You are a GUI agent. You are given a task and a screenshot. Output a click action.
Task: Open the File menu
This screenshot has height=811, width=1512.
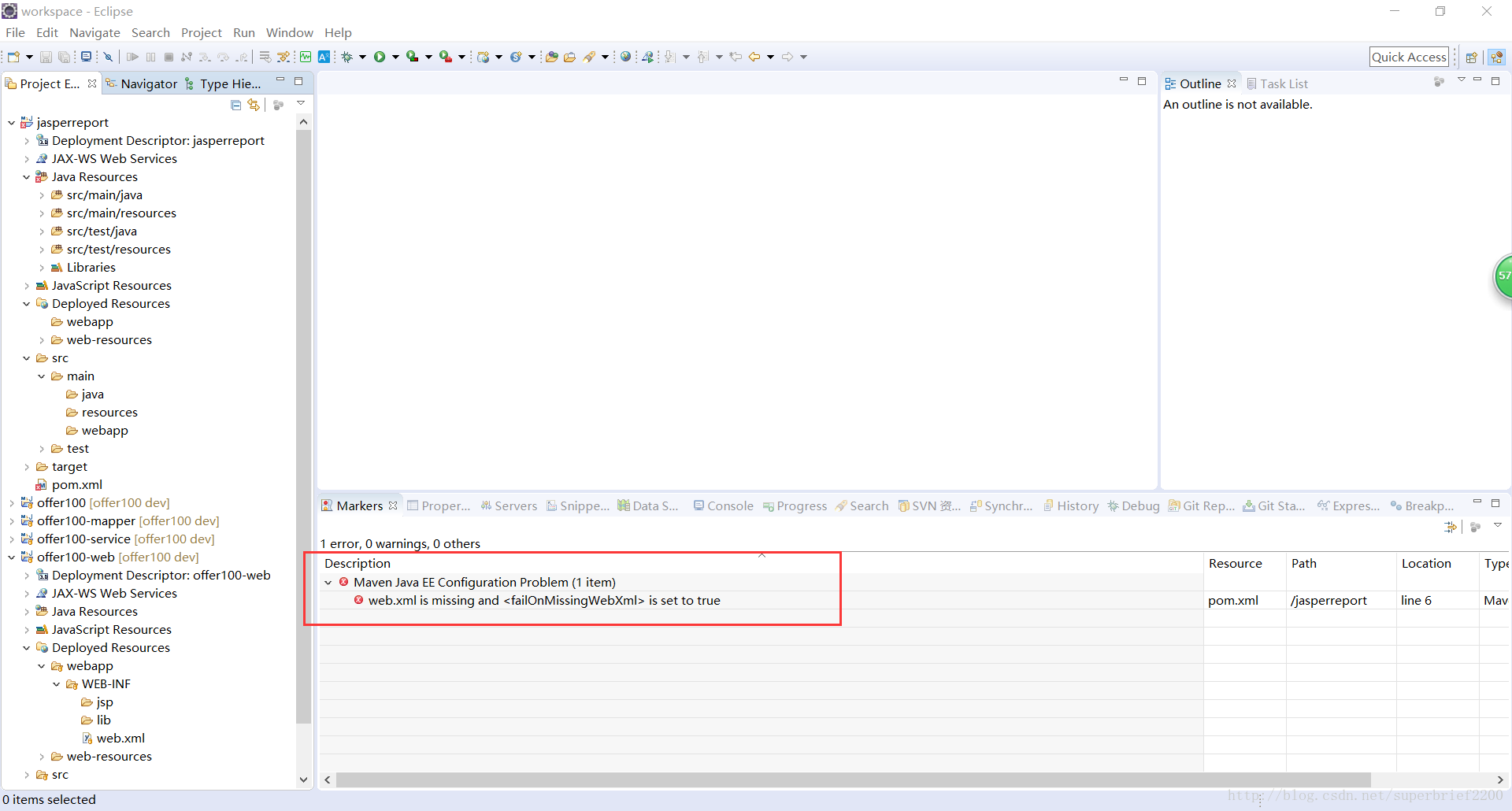[x=15, y=32]
